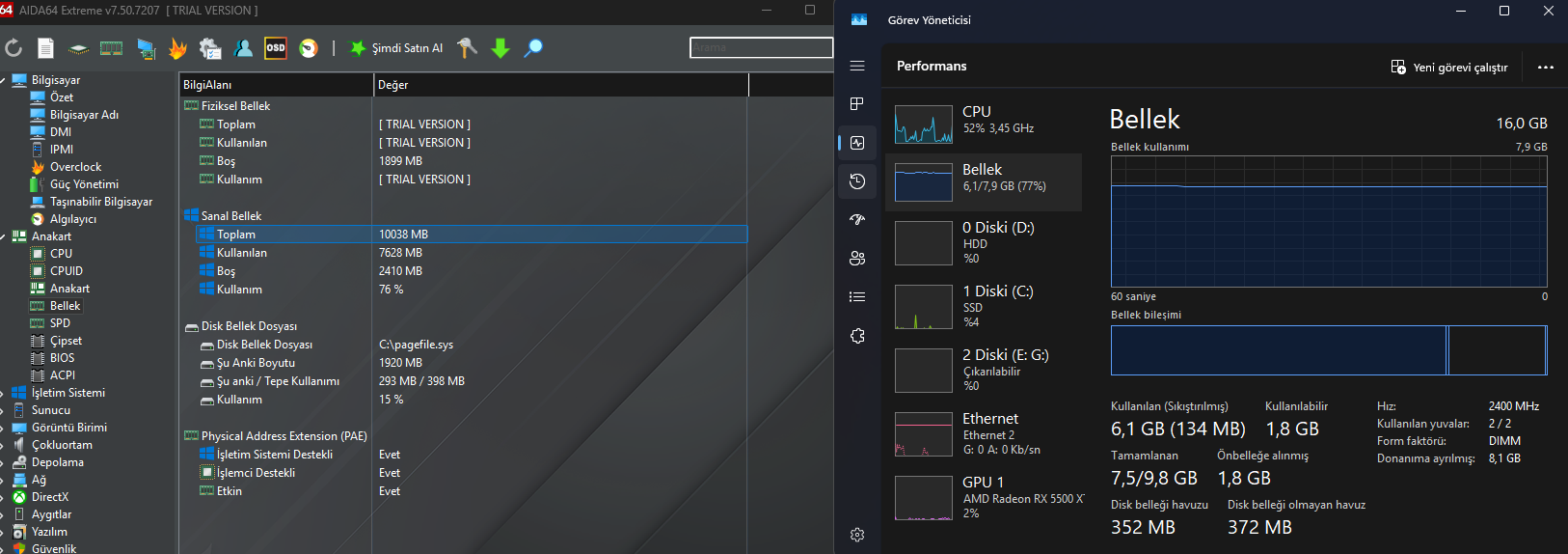This screenshot has height=554, width=1568.
Task: Open Task Manager App history icon
Action: coord(857,181)
